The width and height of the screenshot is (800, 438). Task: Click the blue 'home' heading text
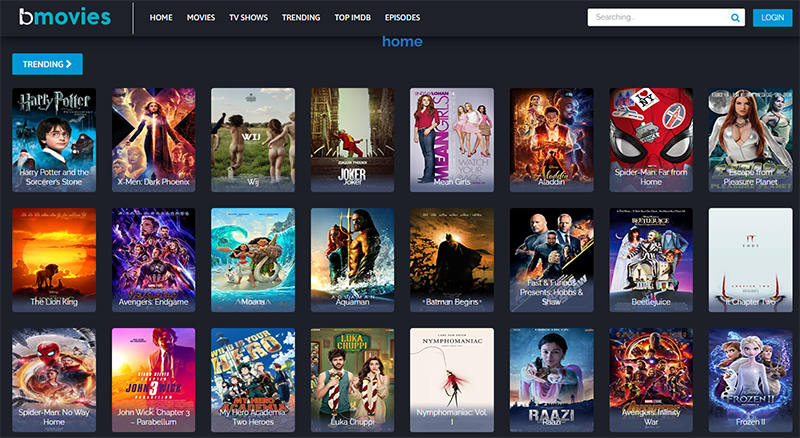click(402, 41)
